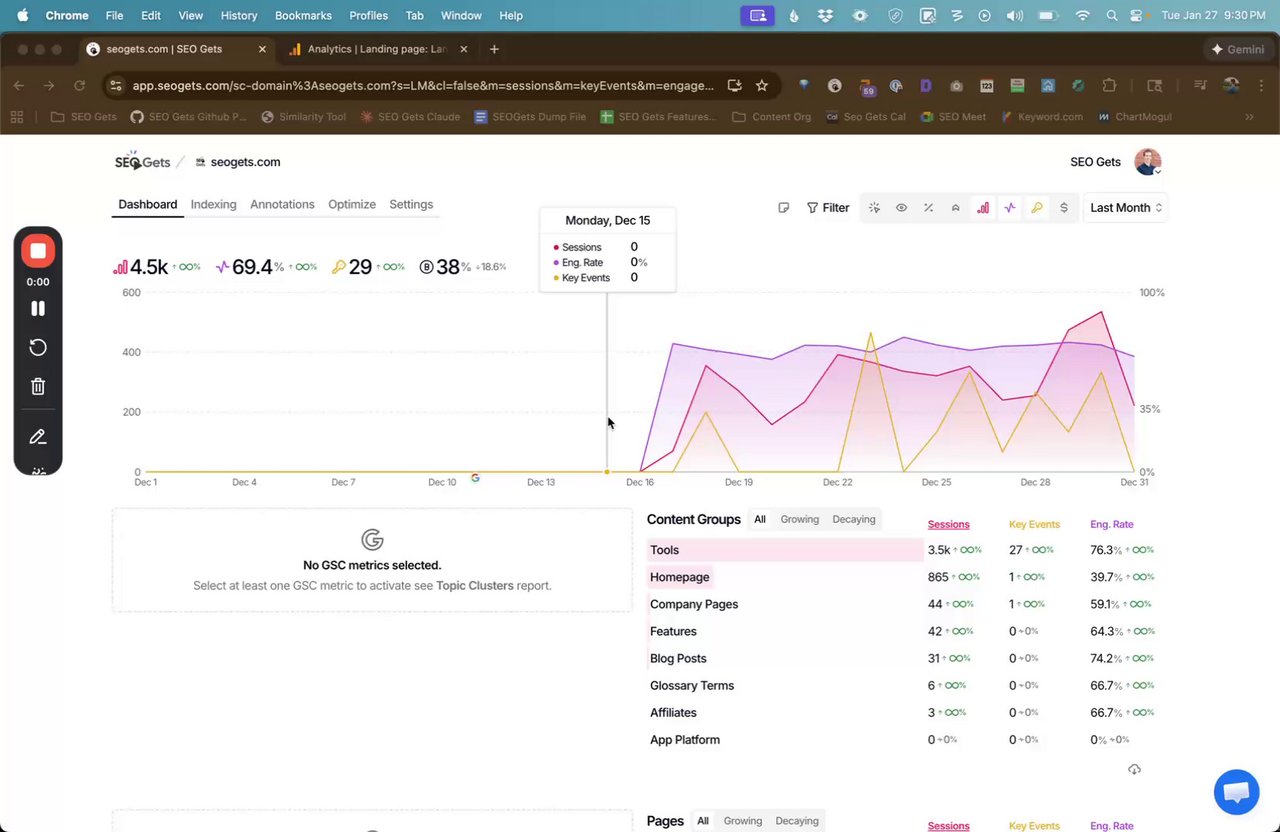Switch to the Annotations tab
This screenshot has width=1280, height=832.
click(x=282, y=204)
